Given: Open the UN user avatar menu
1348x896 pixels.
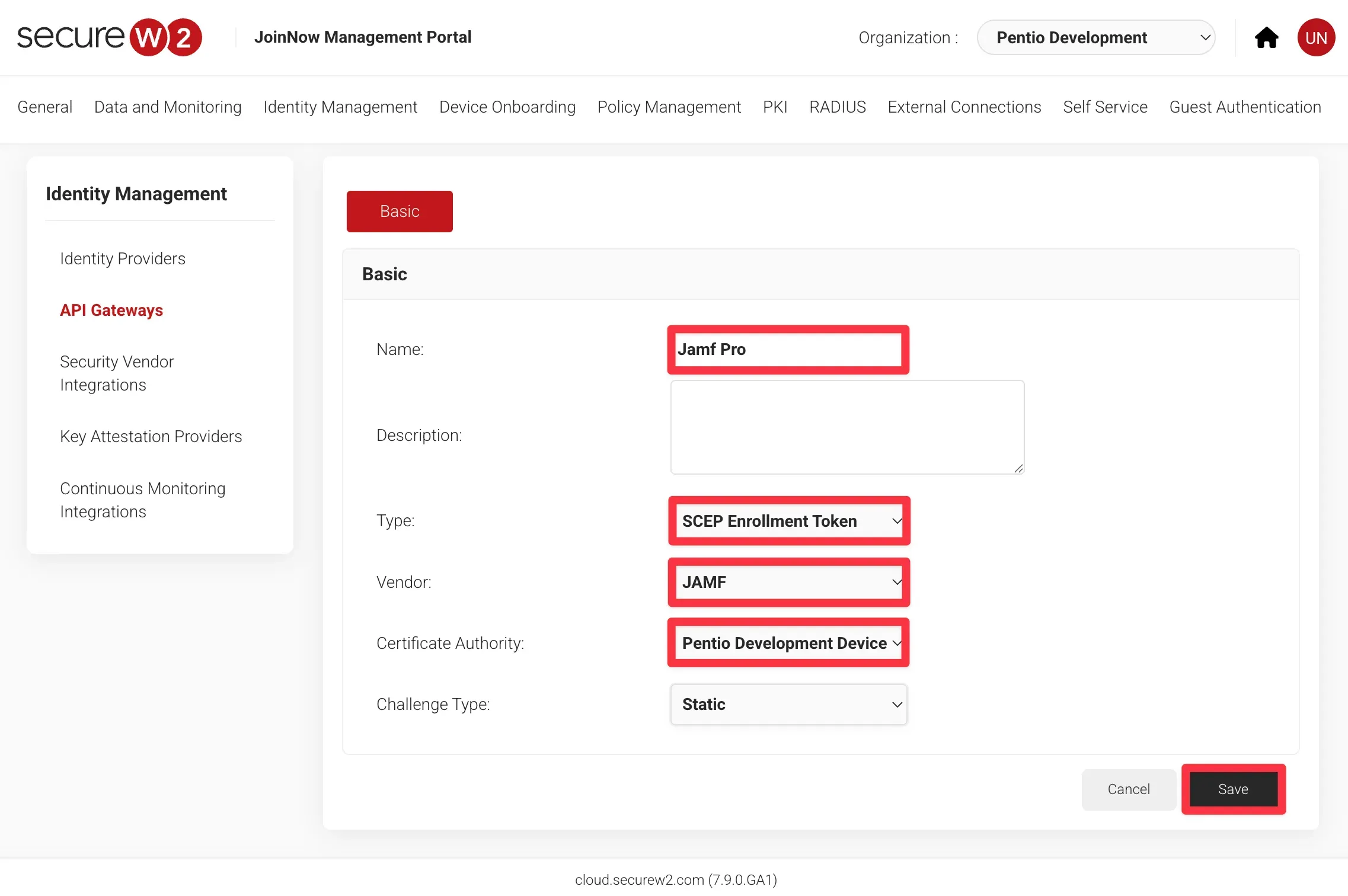Looking at the screenshot, I should point(1316,38).
